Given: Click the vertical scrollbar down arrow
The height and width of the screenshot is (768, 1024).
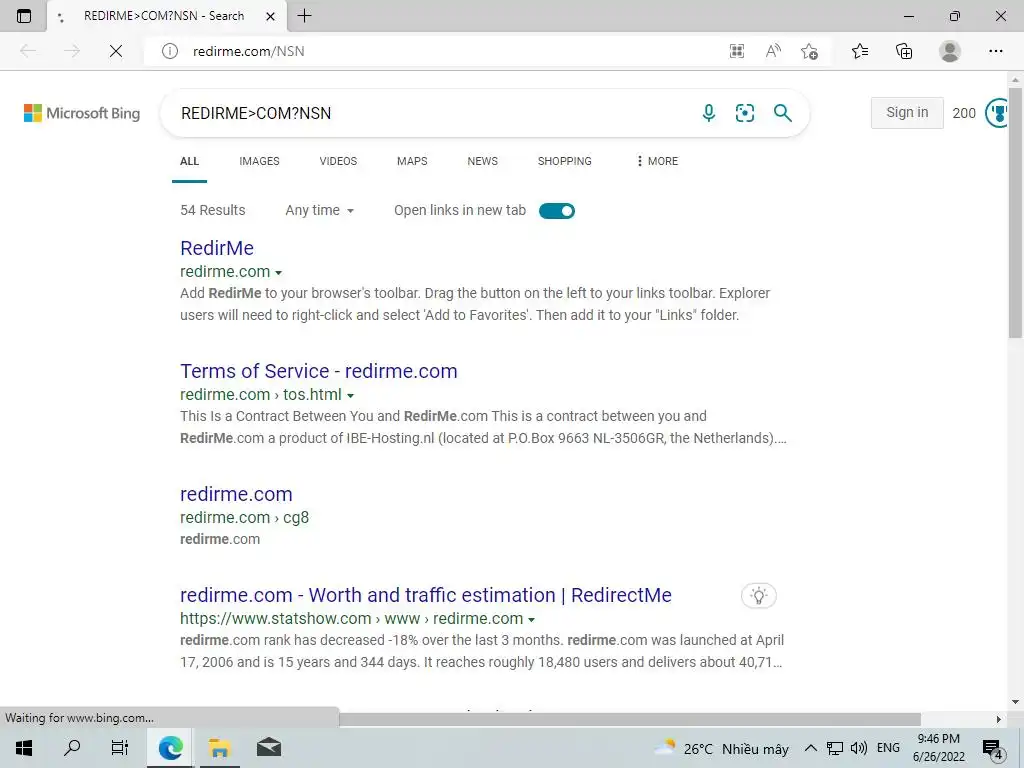Looking at the screenshot, I should (1015, 703).
